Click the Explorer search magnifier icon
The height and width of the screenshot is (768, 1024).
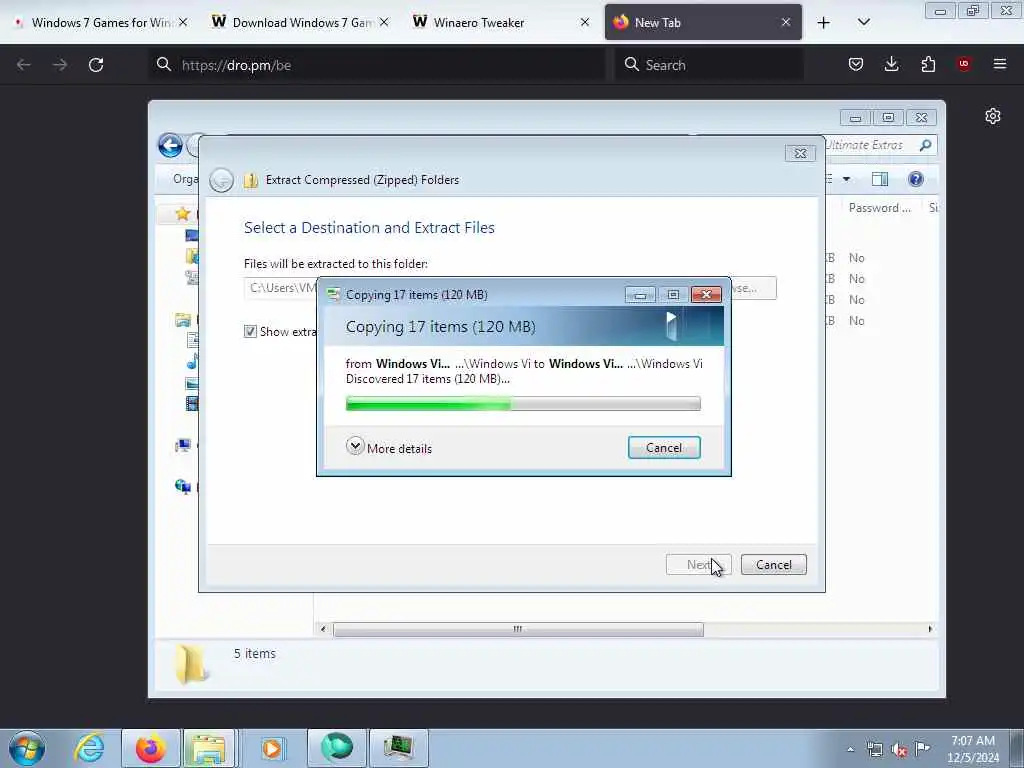click(925, 145)
